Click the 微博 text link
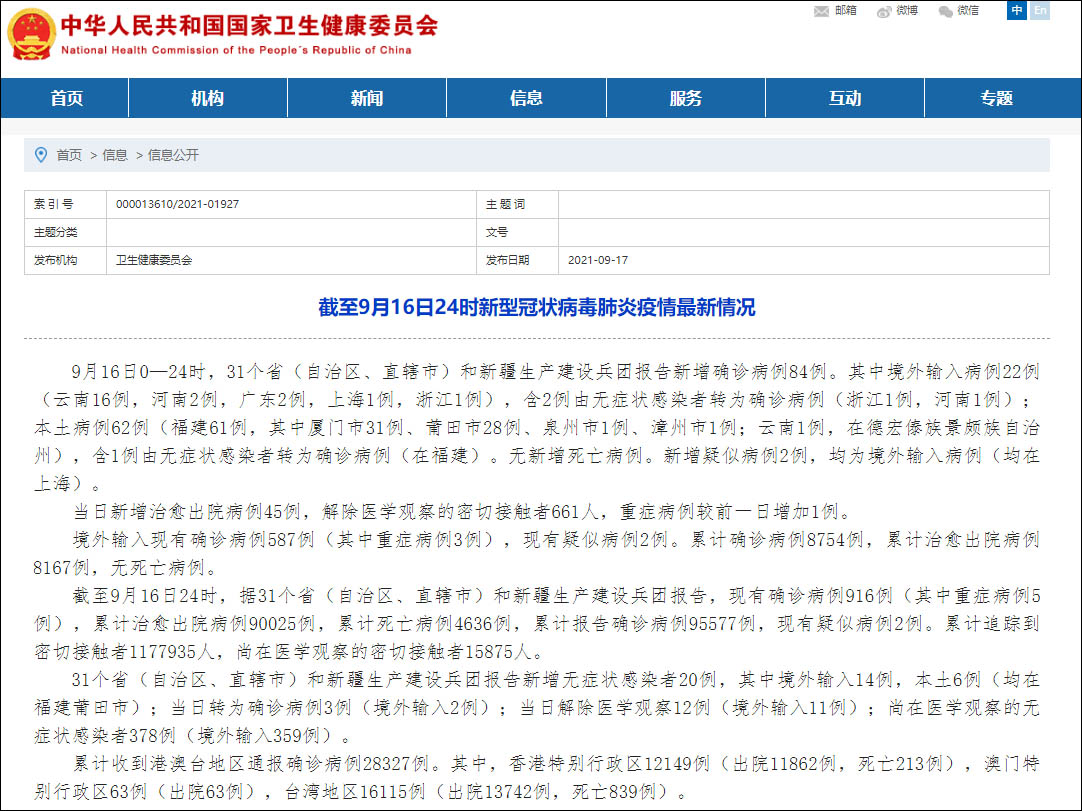Screen dimensions: 1082x811 [x=907, y=10]
